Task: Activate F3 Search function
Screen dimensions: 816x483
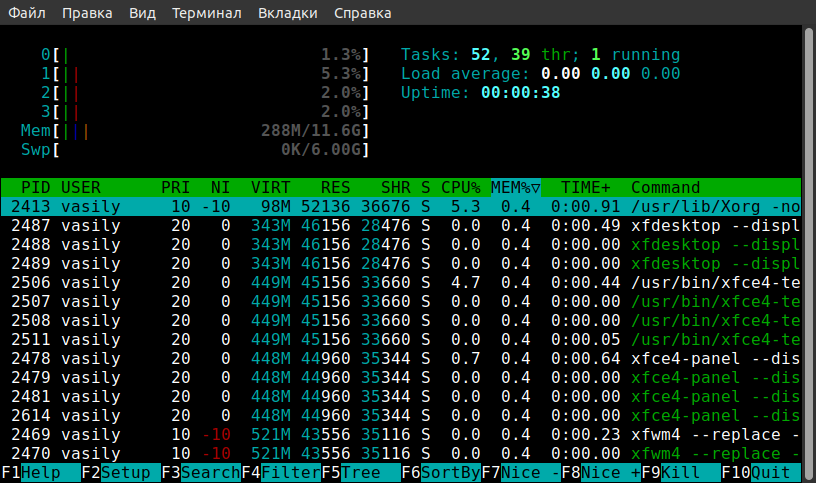Action: click(x=201, y=473)
